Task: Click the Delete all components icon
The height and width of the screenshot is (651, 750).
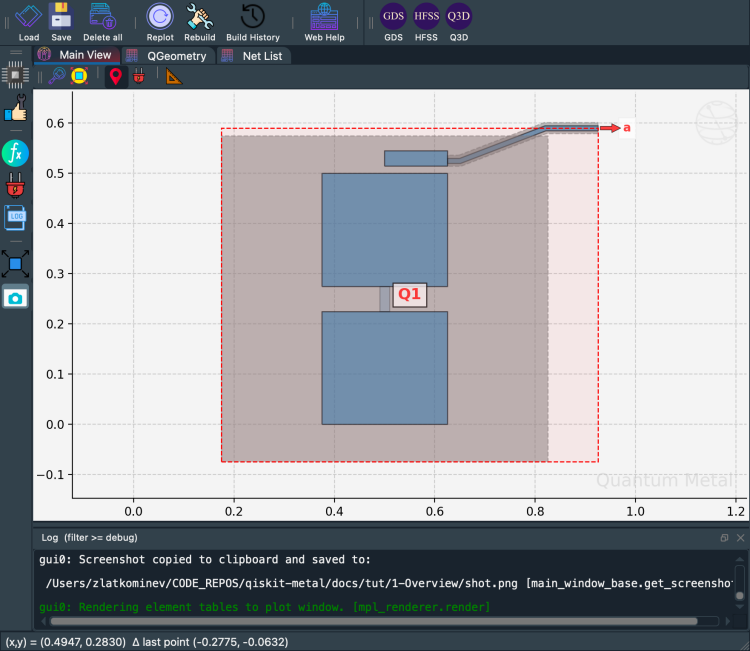Action: click(x=102, y=17)
